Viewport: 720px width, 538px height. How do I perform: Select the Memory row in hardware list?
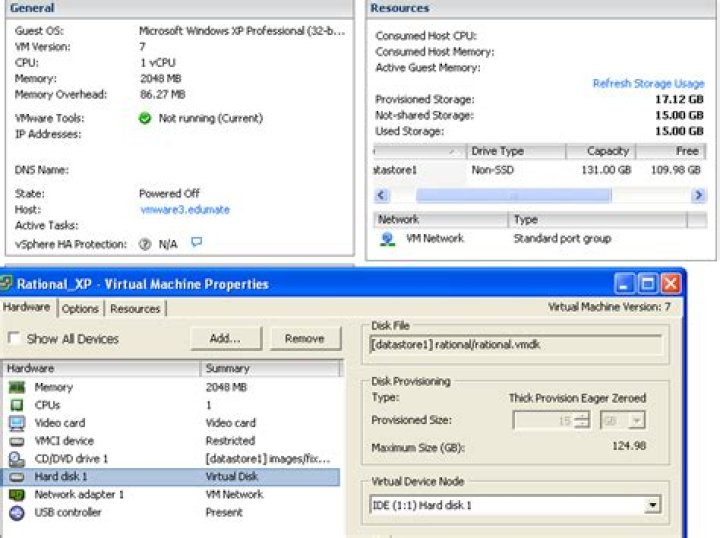172,387
